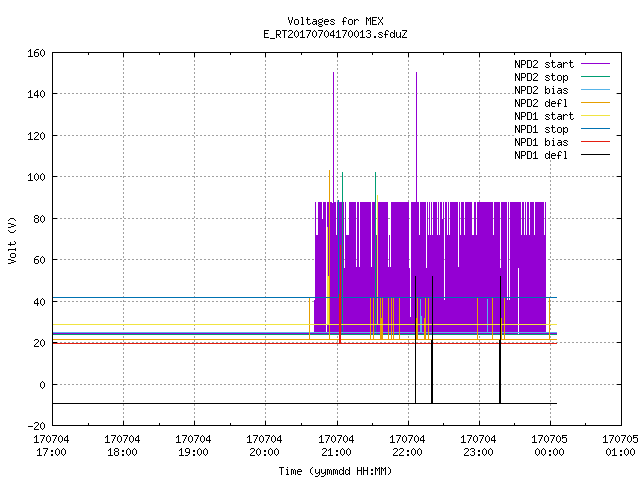
Task: Click the NPD2 defl orange legend line
Action: click(595, 103)
